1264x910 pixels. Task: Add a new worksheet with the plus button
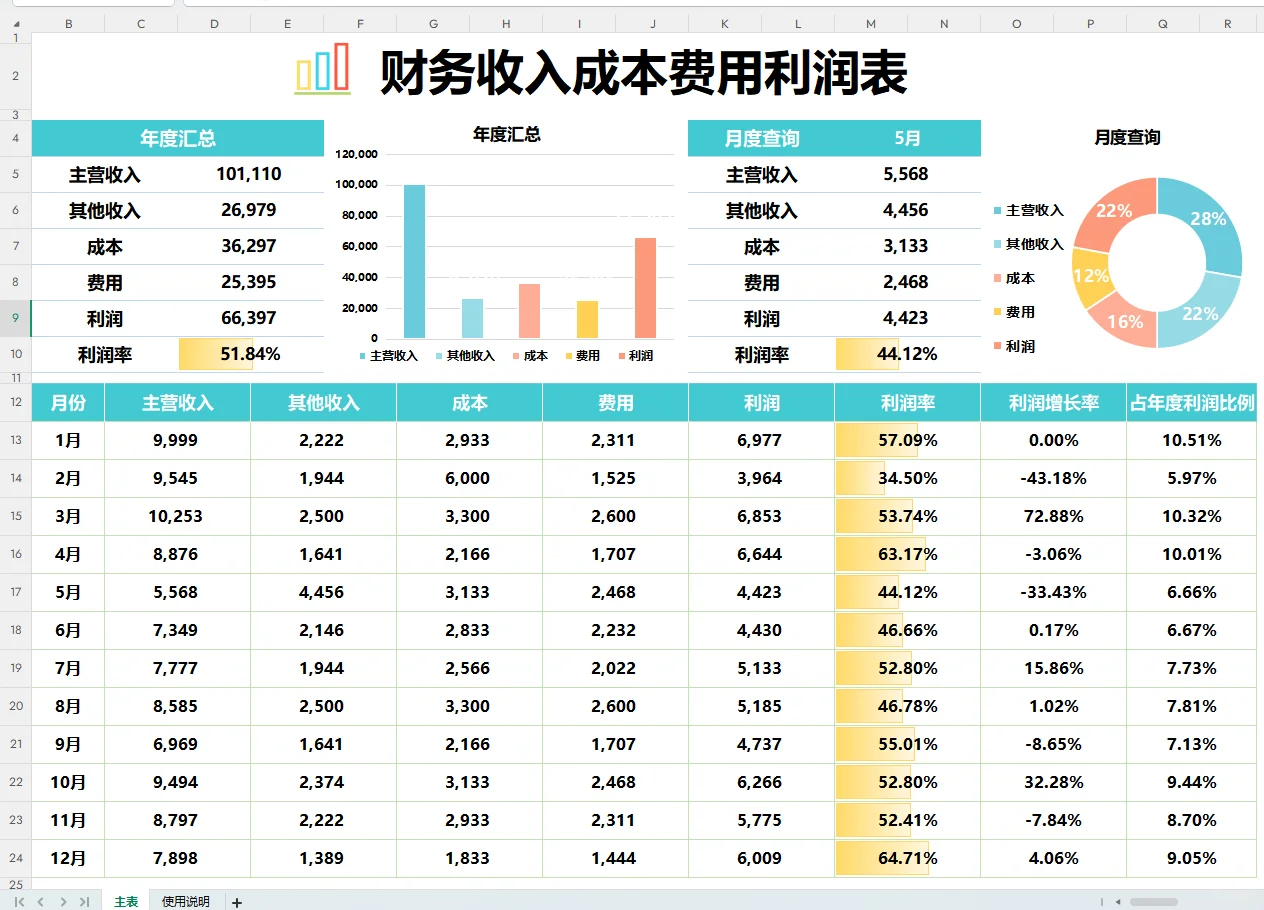(236, 900)
